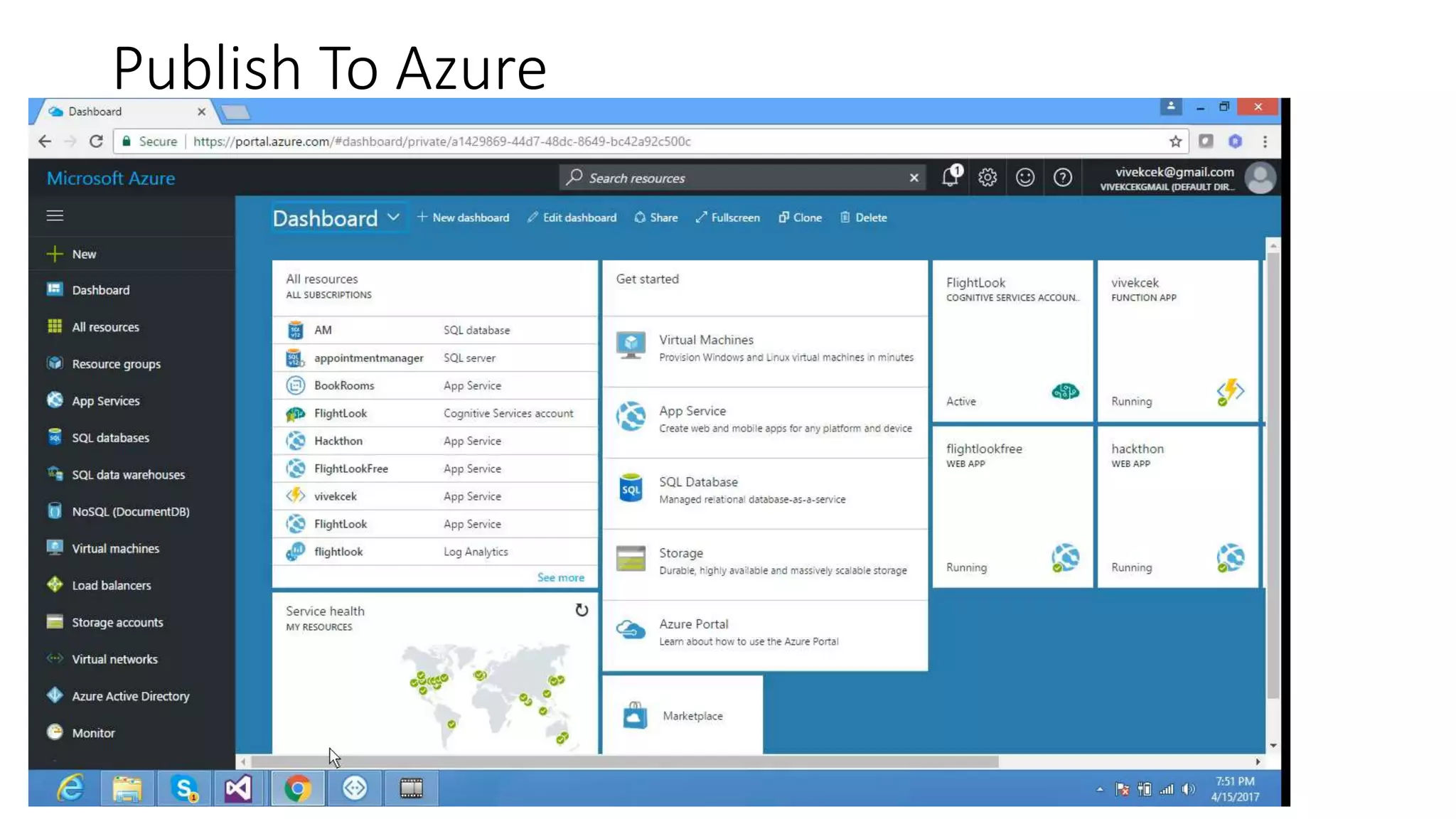The image size is (1456, 819).
Task: Open App Services in the sidebar
Action: [x=132, y=401]
